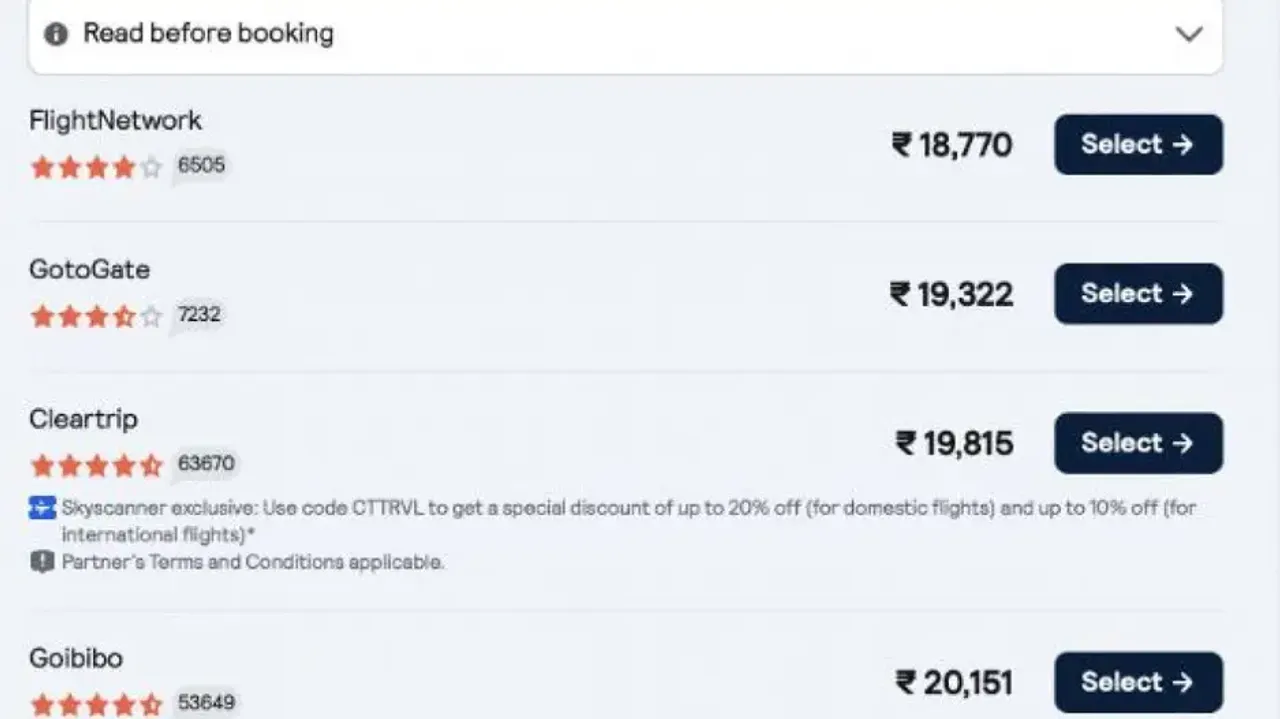Image resolution: width=1280 pixels, height=719 pixels.
Task: Expand the Read before booking section
Action: (x=208, y=33)
